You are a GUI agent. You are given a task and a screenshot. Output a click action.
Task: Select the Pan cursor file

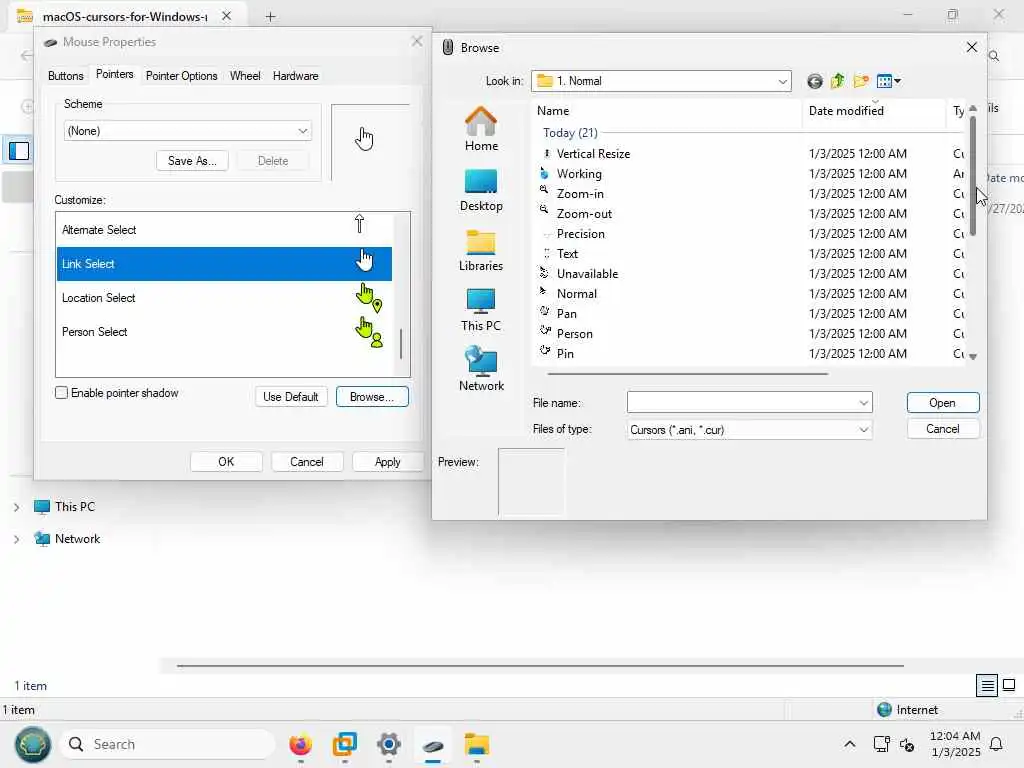pyautogui.click(x=566, y=314)
